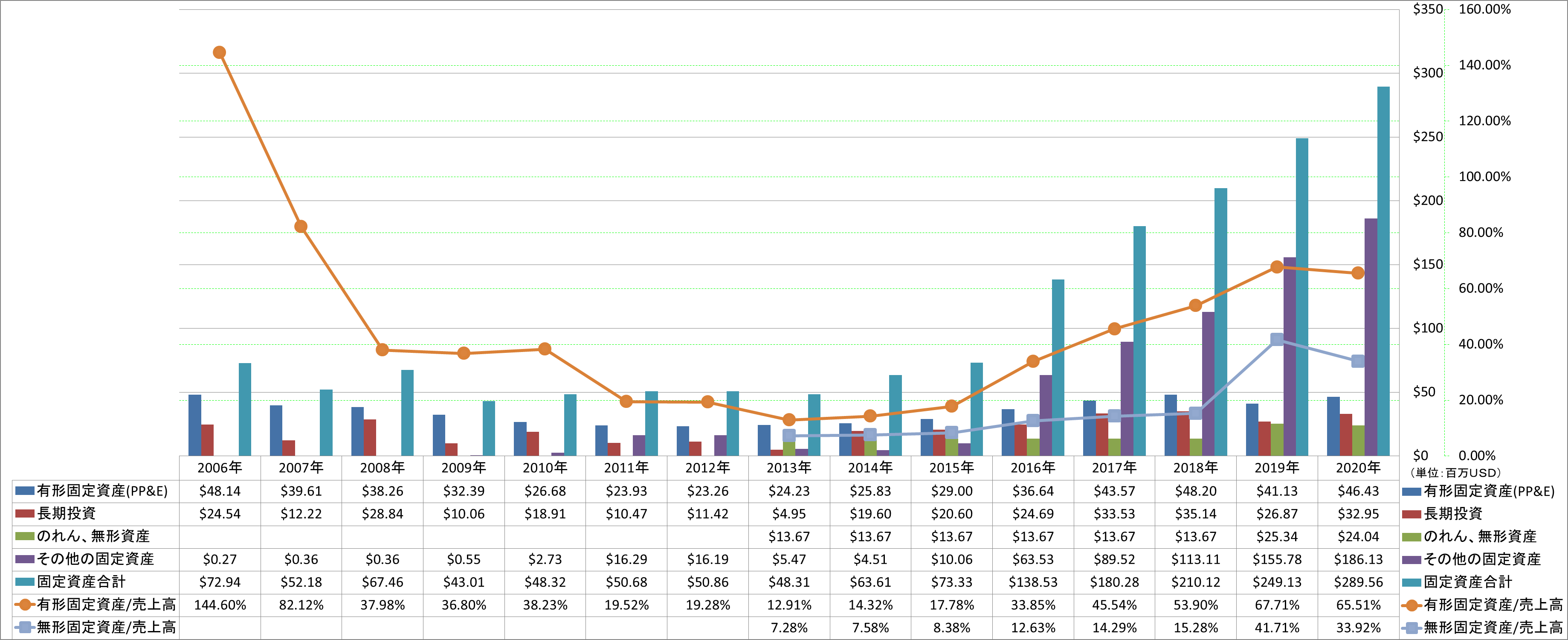The image size is (1568, 640).
Task: Click the cell value $138.53
Action: [1033, 582]
